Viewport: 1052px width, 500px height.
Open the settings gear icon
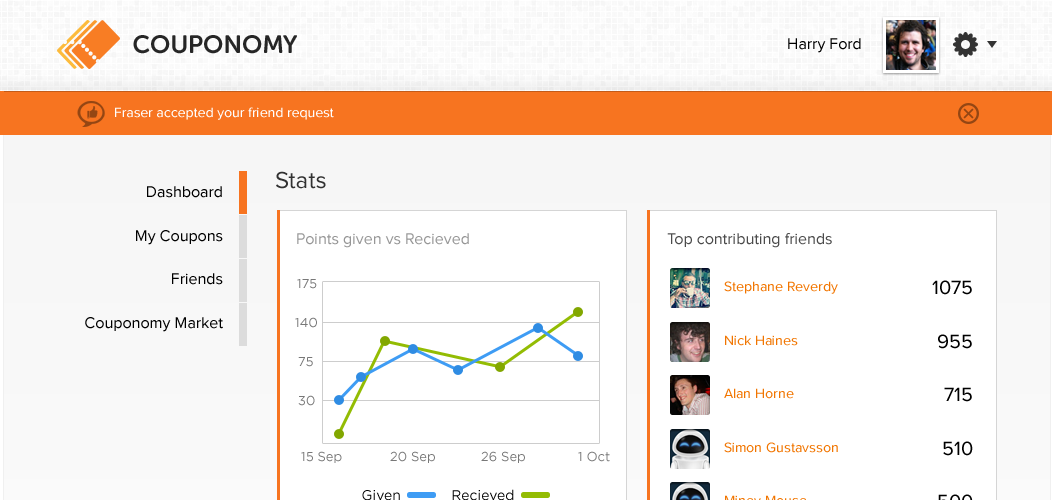point(965,44)
